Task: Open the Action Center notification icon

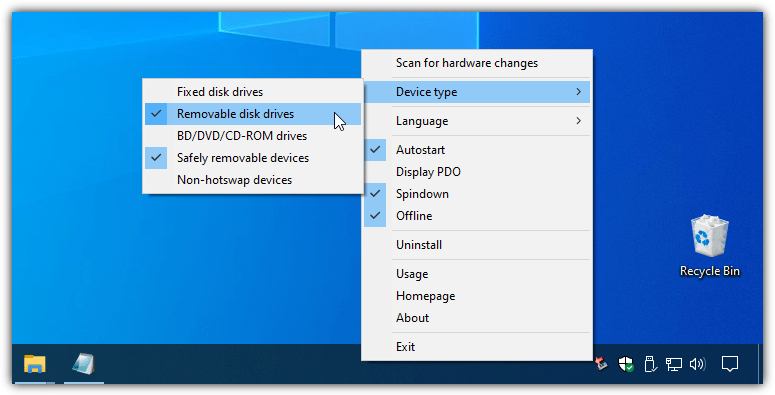Action: 730,364
